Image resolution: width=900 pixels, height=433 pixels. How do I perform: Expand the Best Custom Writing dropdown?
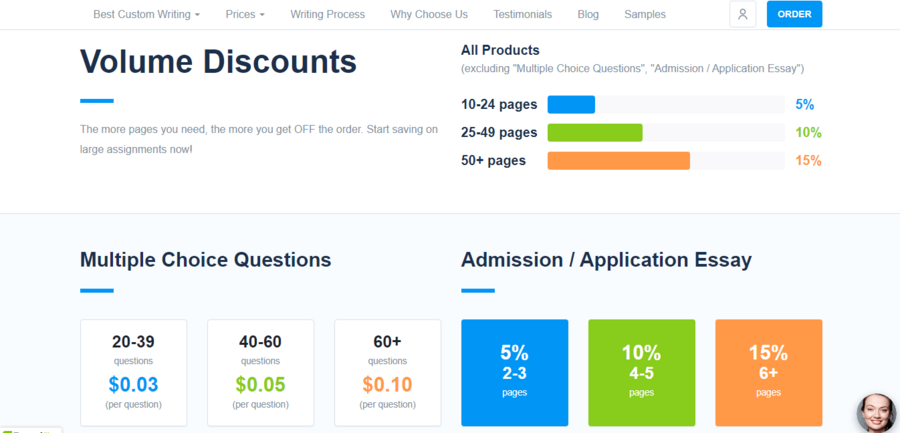click(146, 14)
